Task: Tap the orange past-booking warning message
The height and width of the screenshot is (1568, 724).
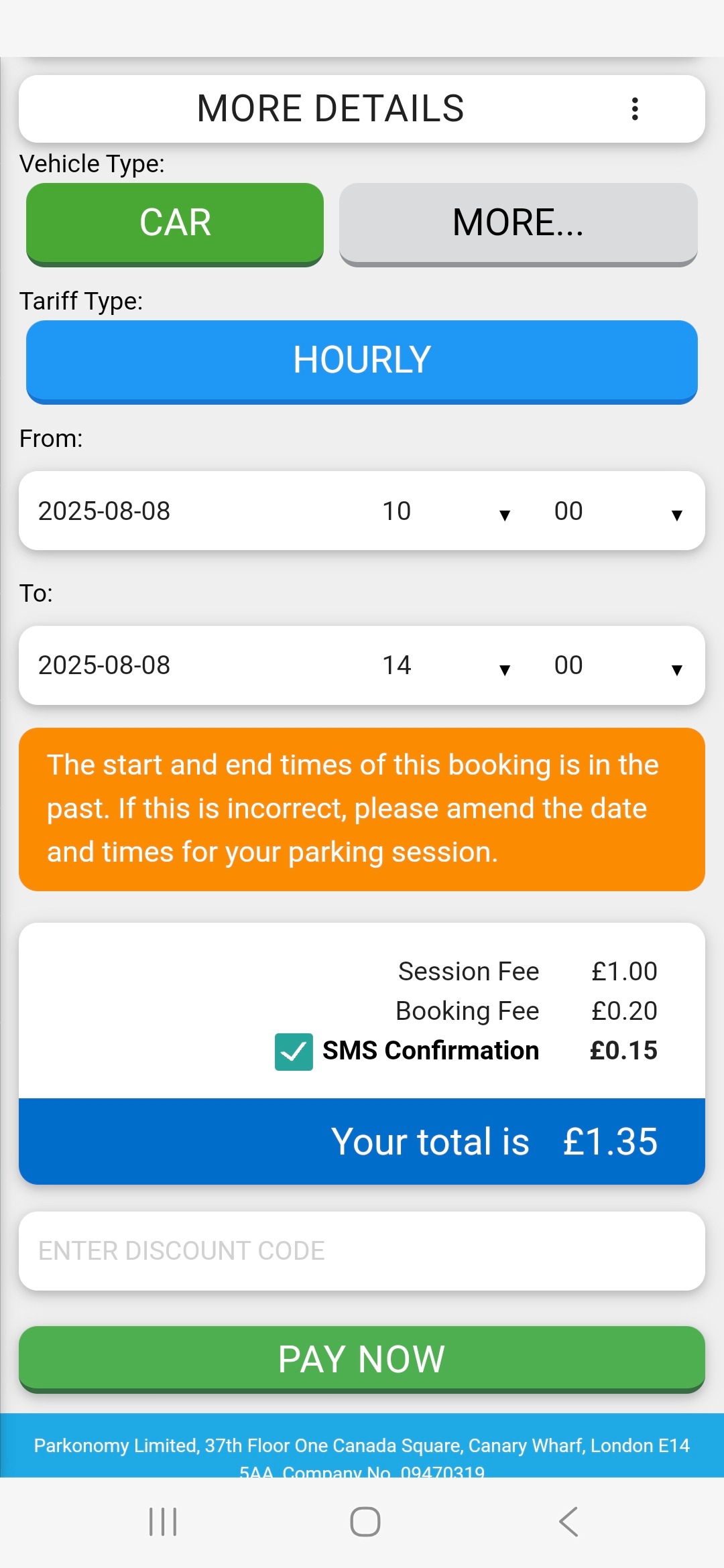Action: (362, 809)
